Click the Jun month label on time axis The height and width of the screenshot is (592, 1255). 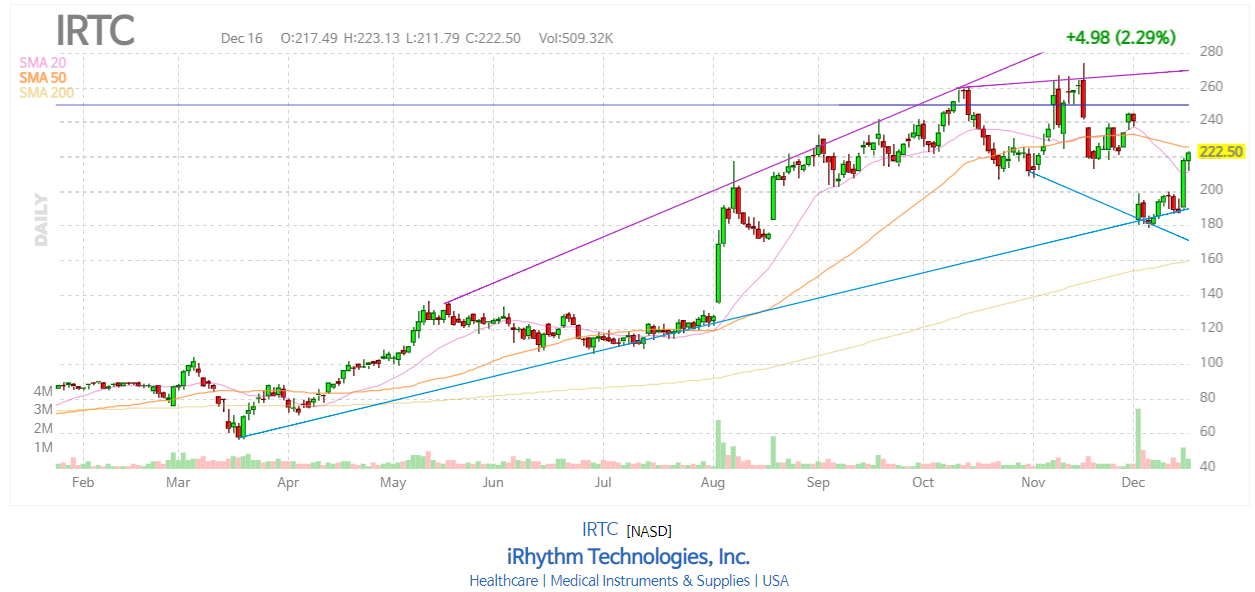[x=492, y=483]
